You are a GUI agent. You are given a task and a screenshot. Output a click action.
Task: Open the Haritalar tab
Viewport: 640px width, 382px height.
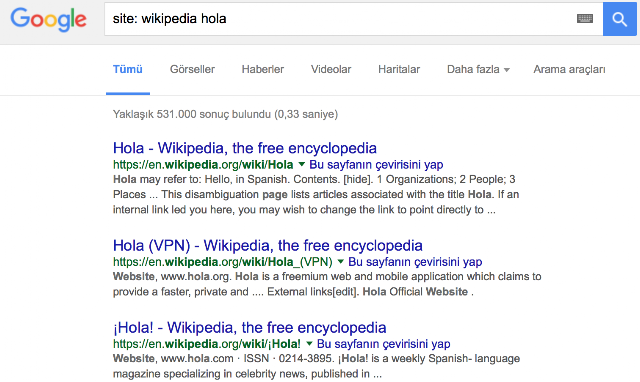tap(399, 69)
